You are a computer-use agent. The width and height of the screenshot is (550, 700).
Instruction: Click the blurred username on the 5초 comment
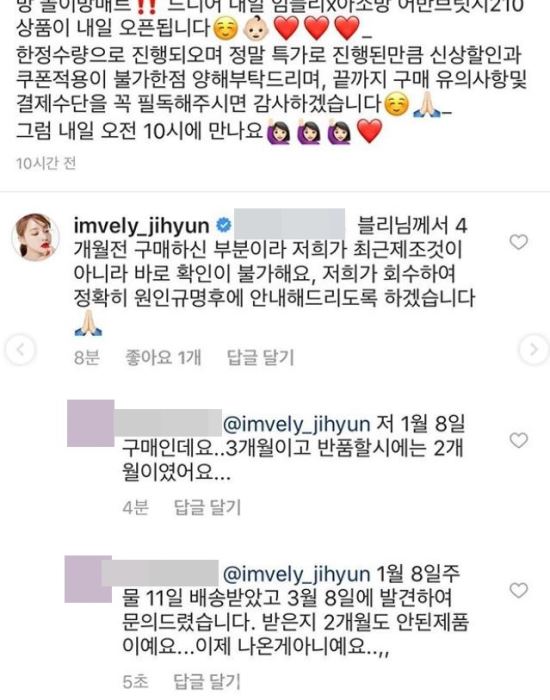161,573
